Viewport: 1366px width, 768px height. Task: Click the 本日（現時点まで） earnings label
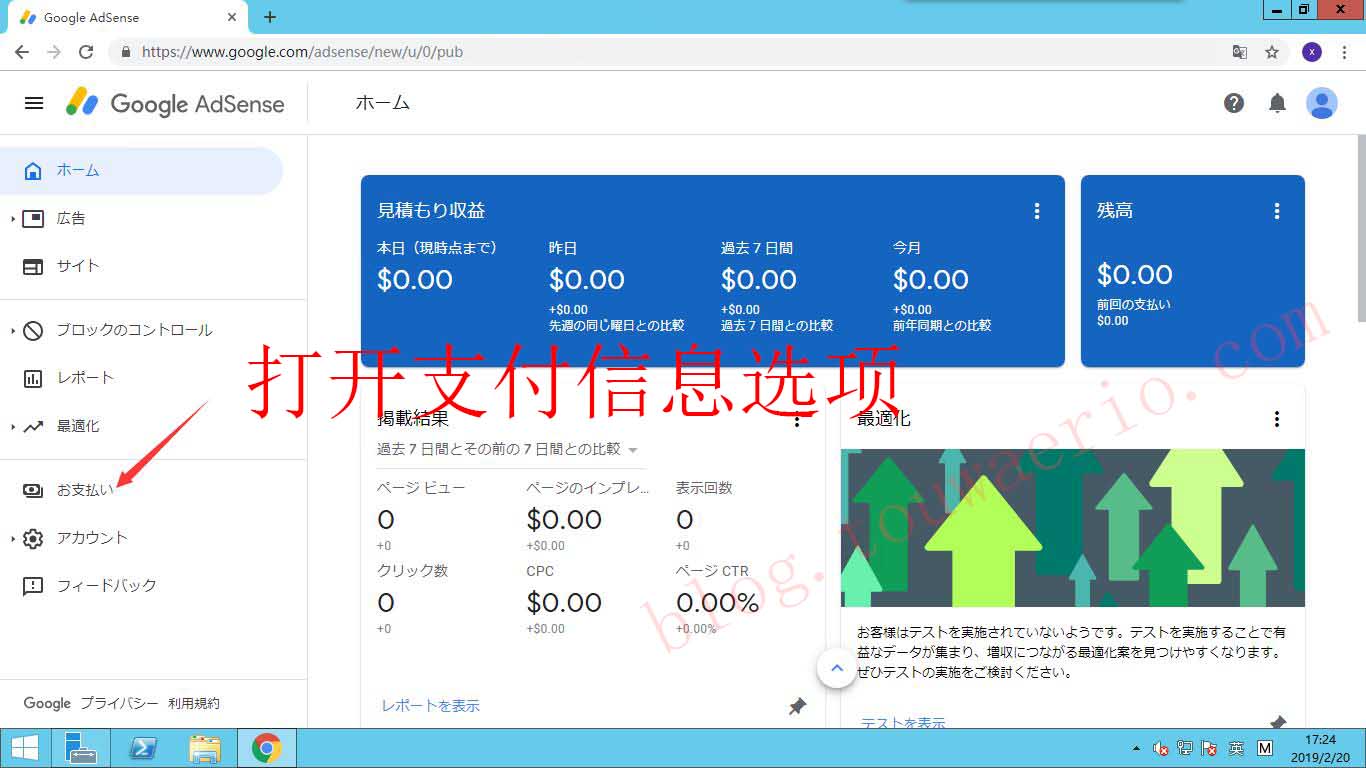pyautogui.click(x=437, y=248)
